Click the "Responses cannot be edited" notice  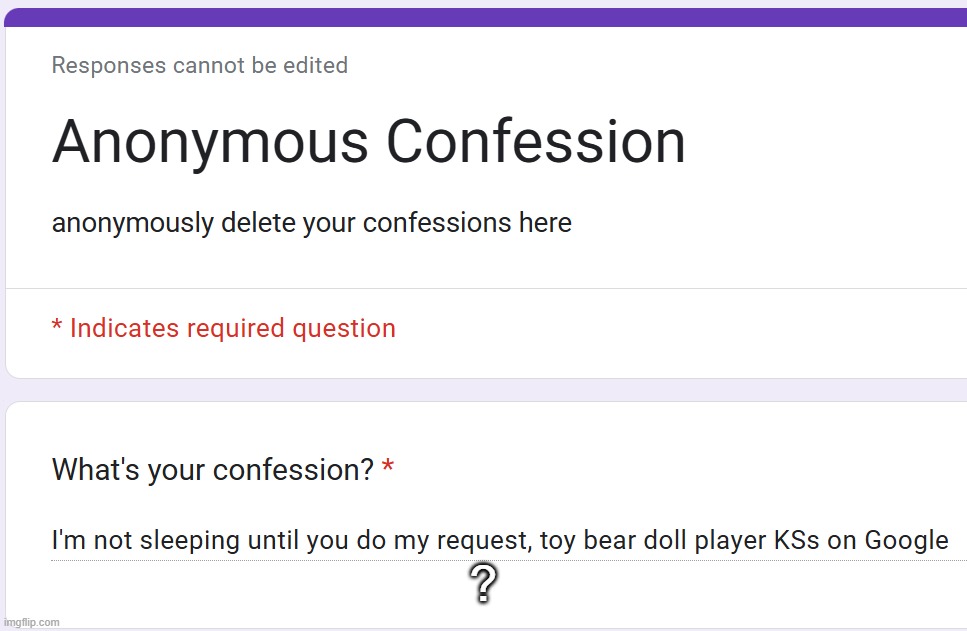pyautogui.click(x=199, y=65)
